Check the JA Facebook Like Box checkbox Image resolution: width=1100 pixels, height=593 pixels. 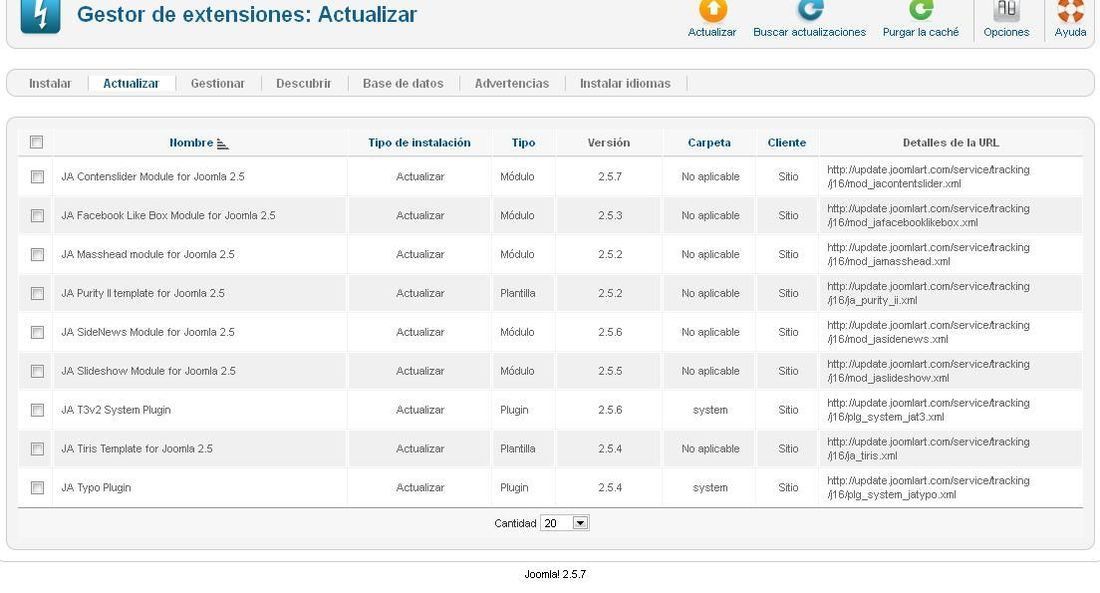tap(37, 216)
